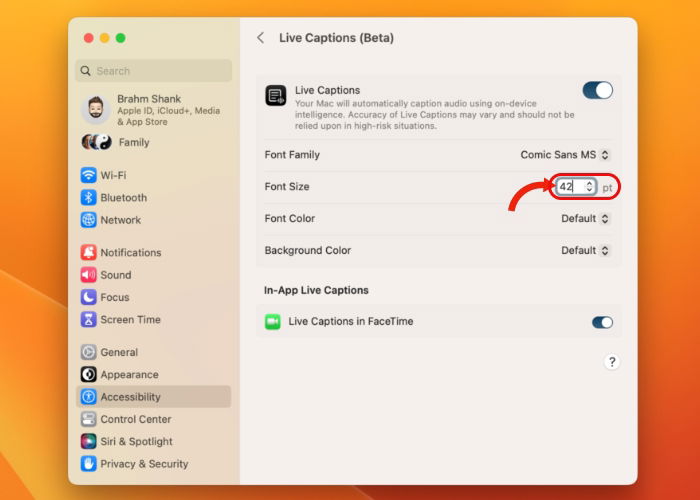Click the Privacy & Security hand icon
This screenshot has height=500, width=700.
point(88,463)
